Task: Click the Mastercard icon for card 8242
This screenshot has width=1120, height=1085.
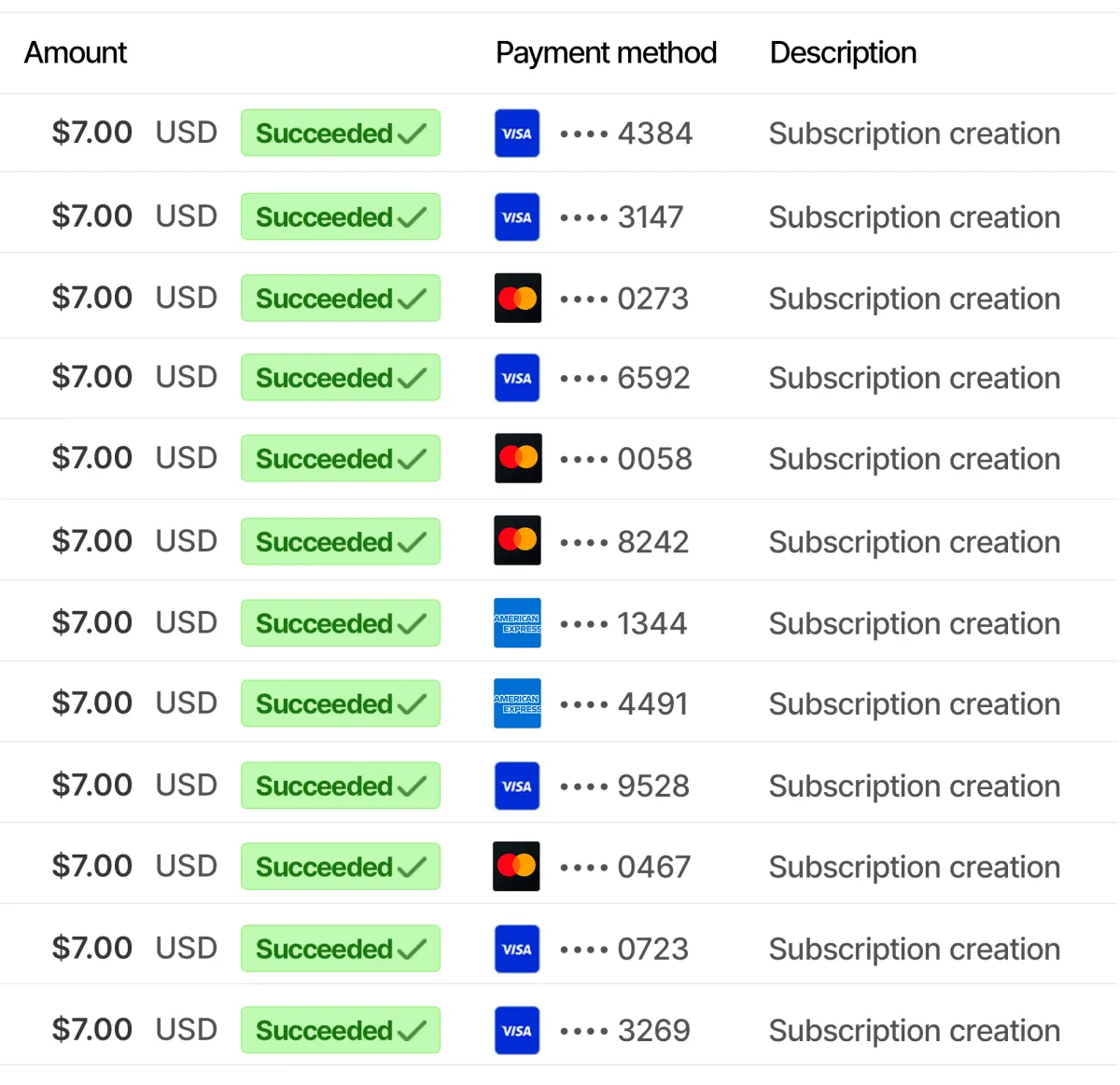Action: (517, 540)
